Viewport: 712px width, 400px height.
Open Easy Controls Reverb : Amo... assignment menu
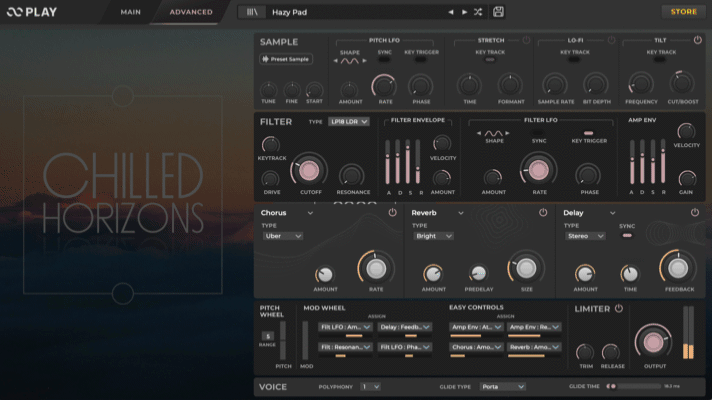tap(534, 347)
